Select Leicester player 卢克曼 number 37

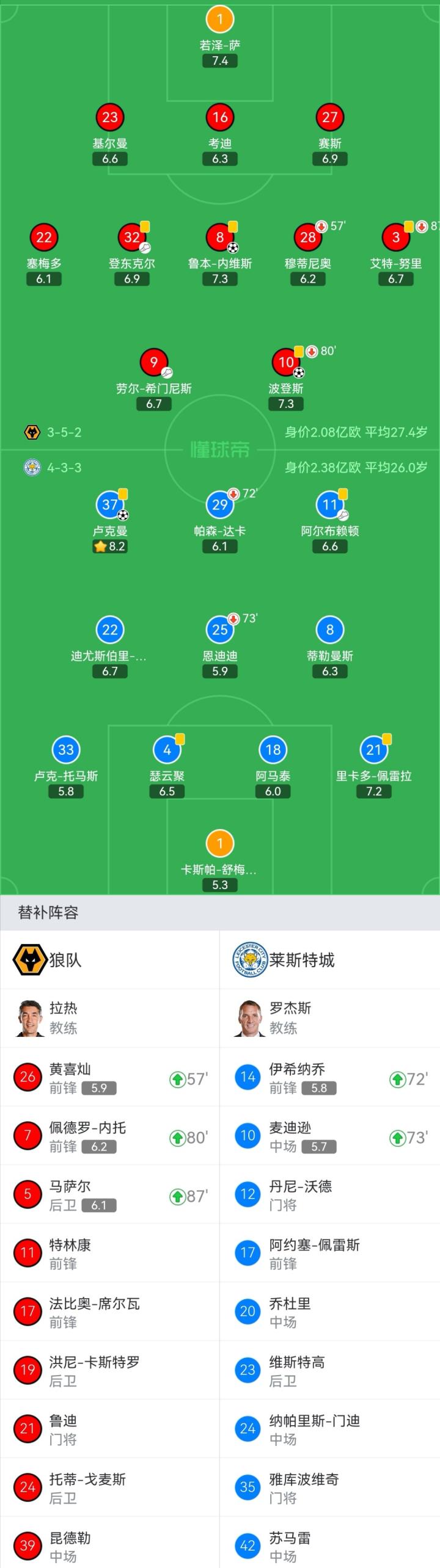[x=110, y=504]
